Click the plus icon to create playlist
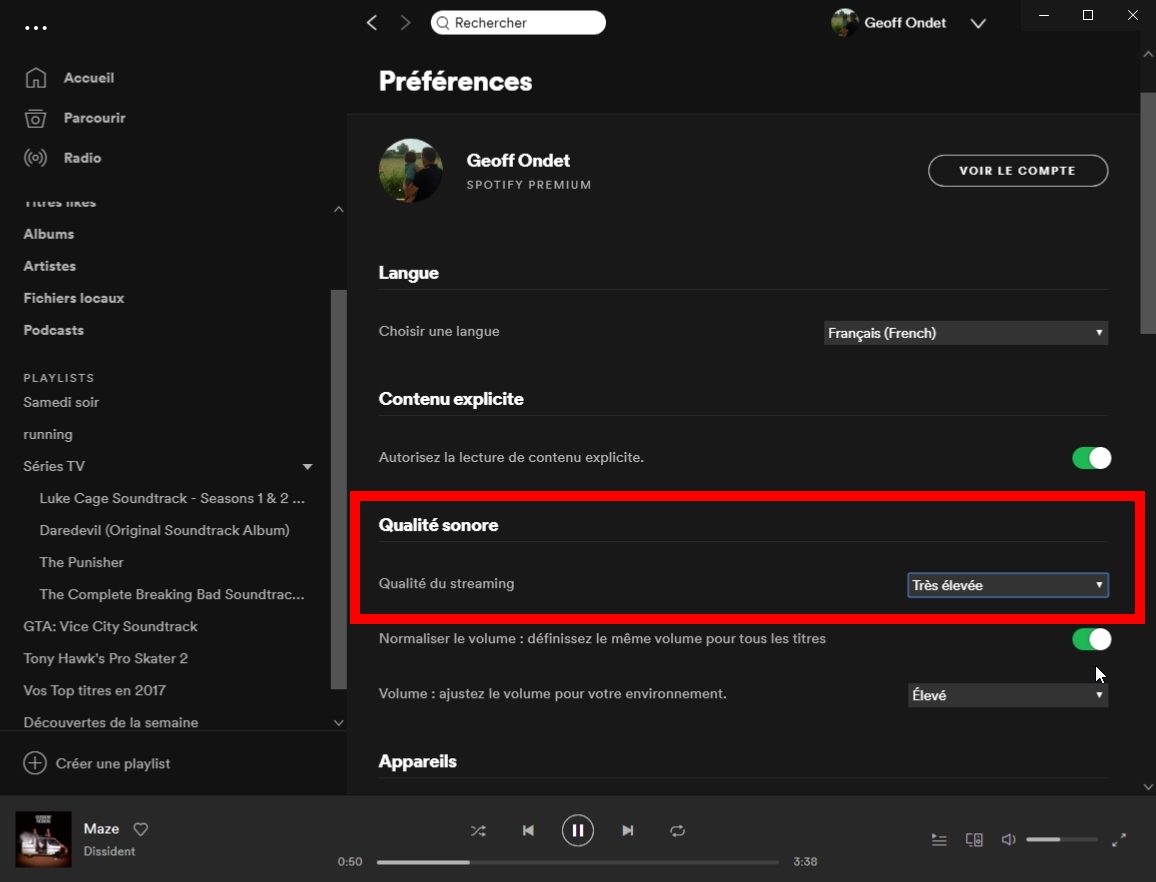The height and width of the screenshot is (882, 1156). (35, 763)
